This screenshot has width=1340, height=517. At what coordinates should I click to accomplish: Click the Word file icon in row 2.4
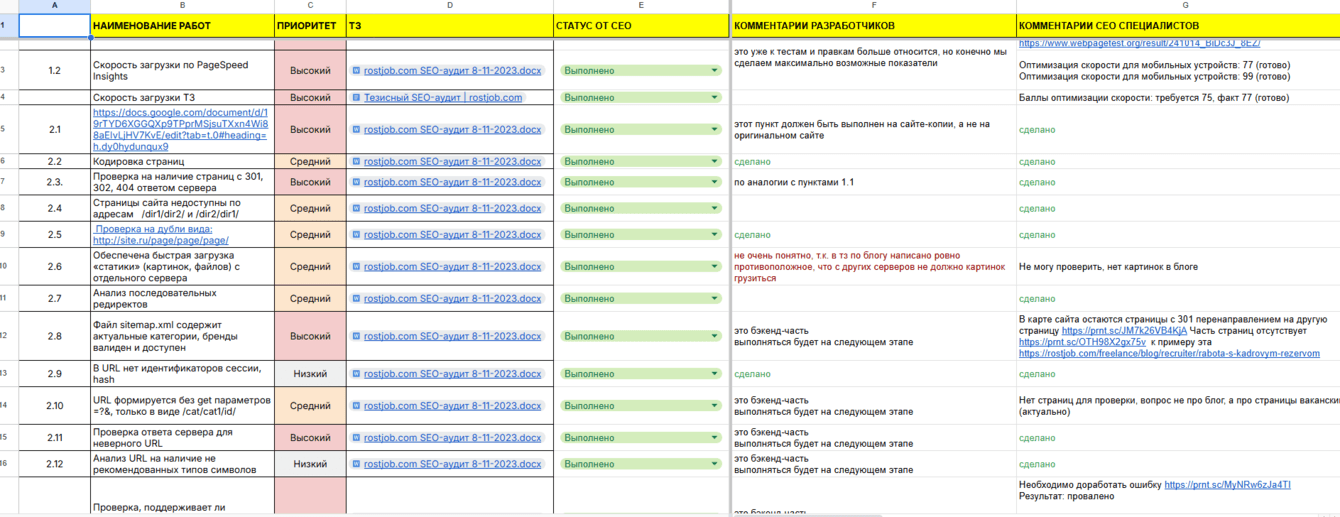(356, 209)
